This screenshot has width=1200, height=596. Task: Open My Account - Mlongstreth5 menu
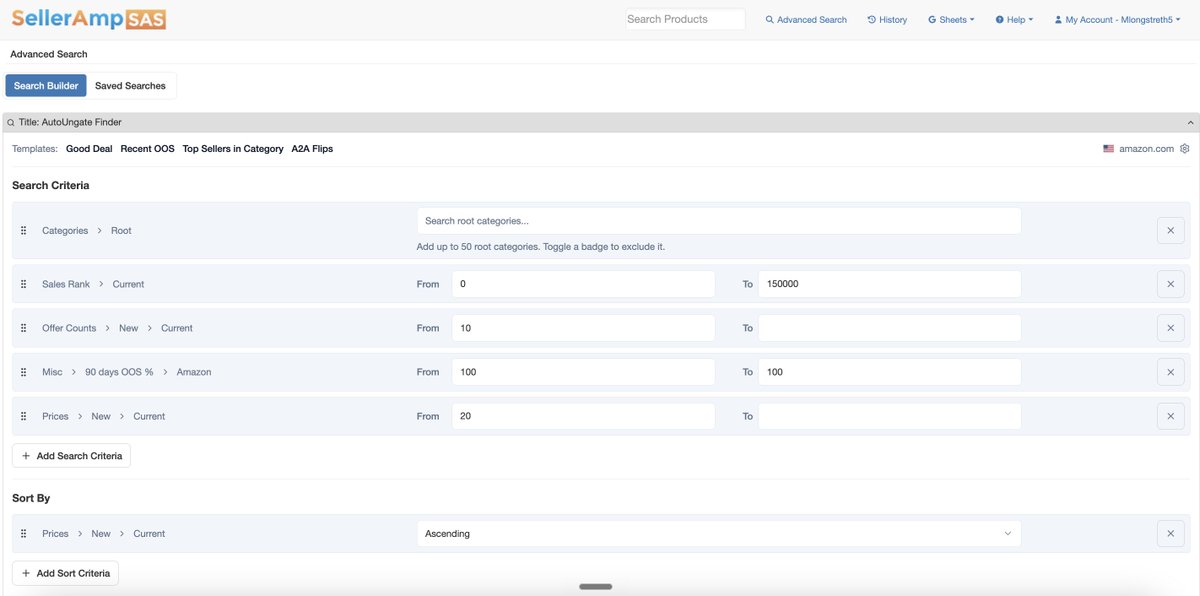(x=1117, y=20)
